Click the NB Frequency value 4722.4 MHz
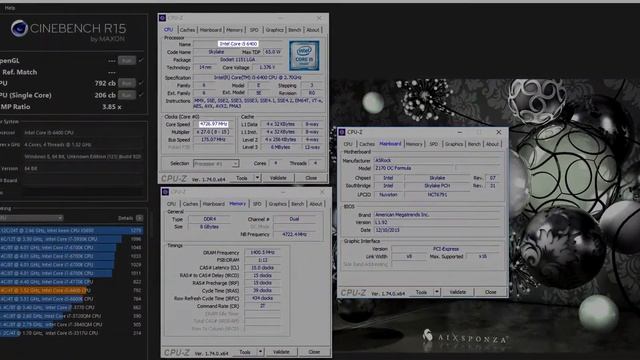The image size is (640, 360). click(295, 234)
